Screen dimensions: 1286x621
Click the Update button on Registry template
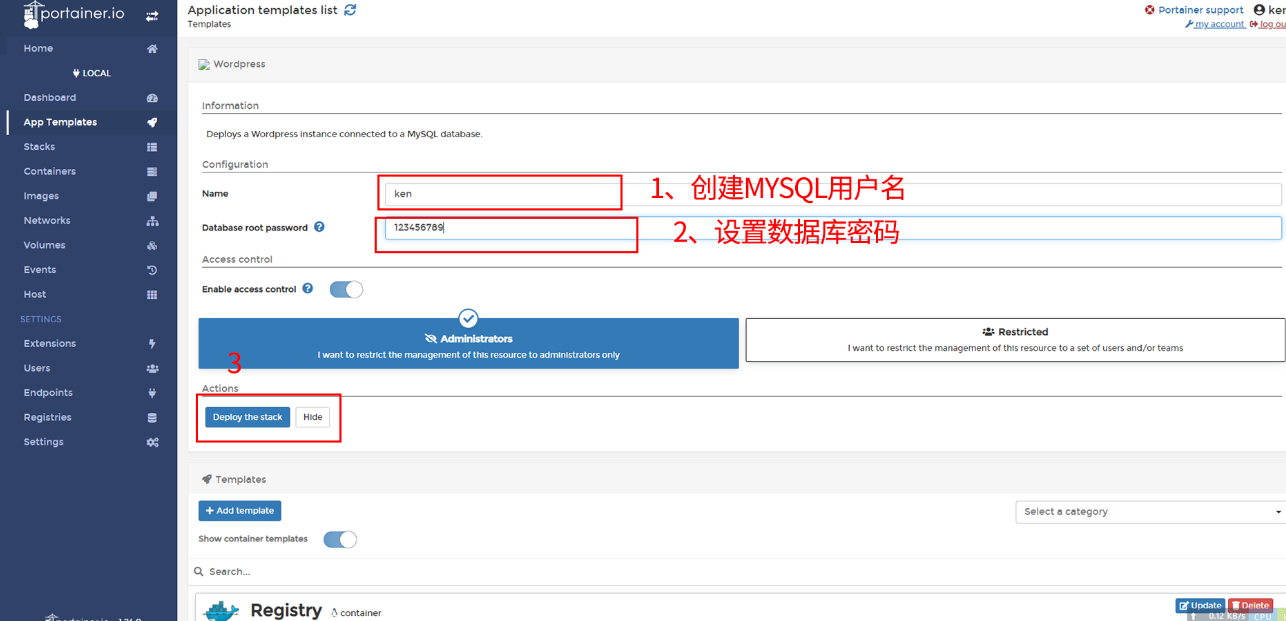tap(1200, 606)
